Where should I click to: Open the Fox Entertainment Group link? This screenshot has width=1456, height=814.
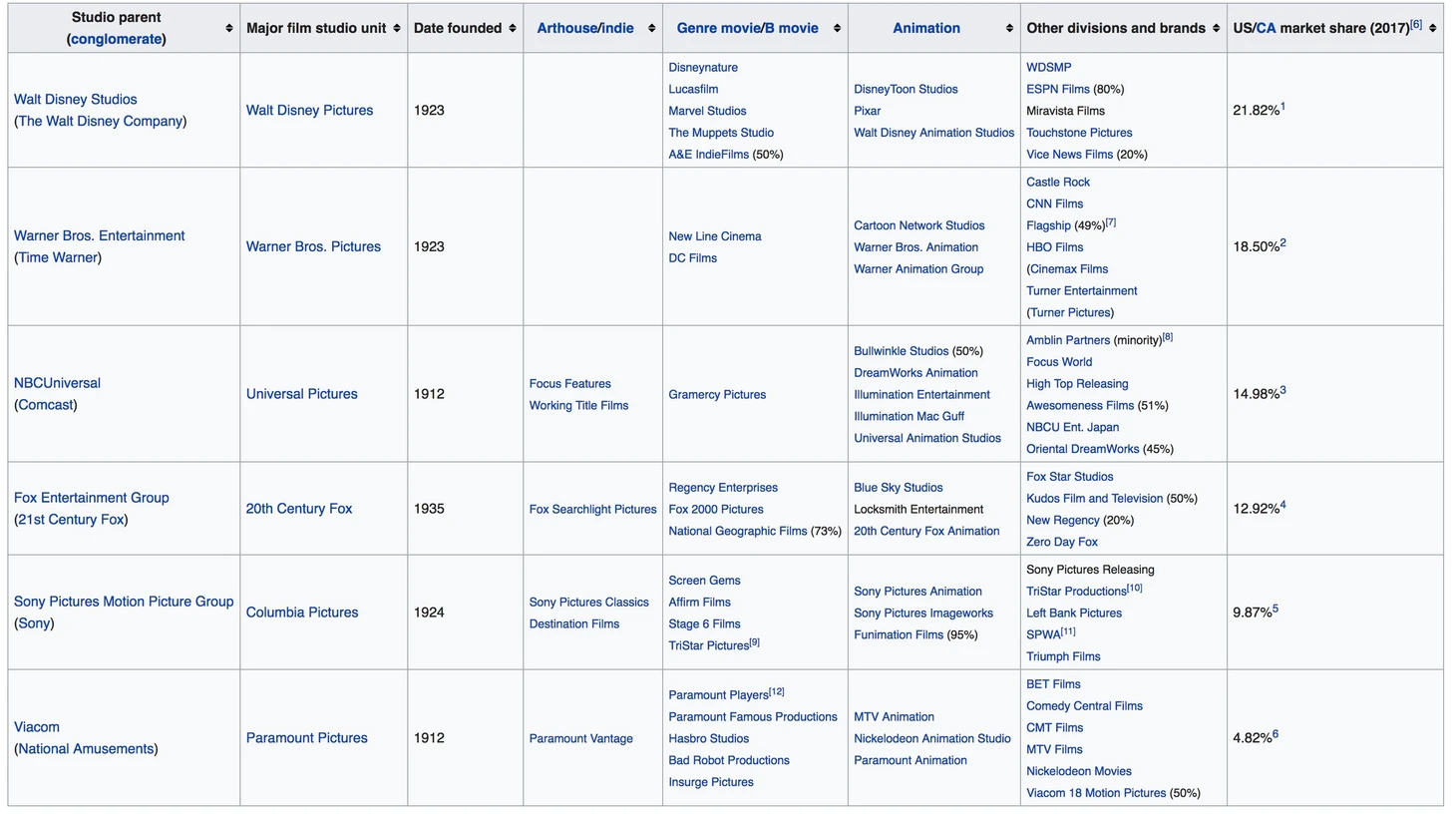tap(91, 498)
